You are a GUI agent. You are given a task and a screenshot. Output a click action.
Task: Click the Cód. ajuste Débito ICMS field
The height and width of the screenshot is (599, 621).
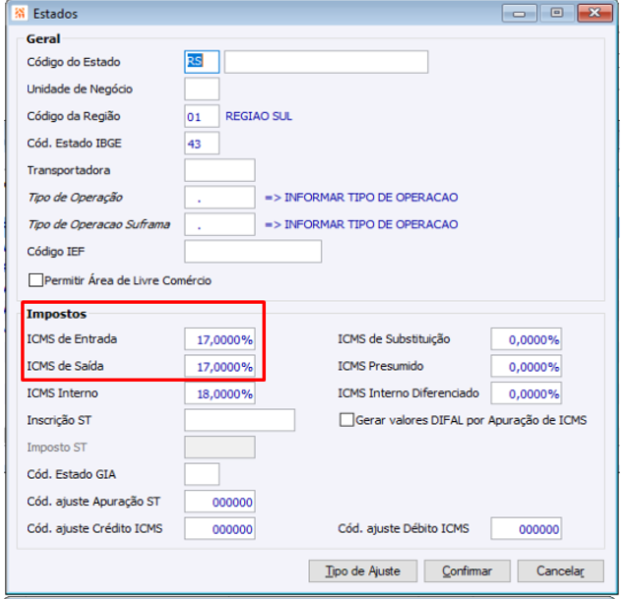(x=526, y=528)
